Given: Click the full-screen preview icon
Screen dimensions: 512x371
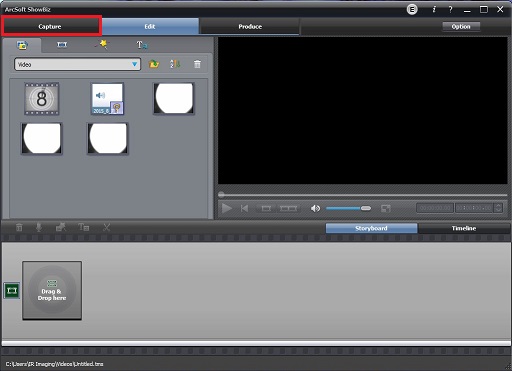Looking at the screenshot, I should coord(386,209).
